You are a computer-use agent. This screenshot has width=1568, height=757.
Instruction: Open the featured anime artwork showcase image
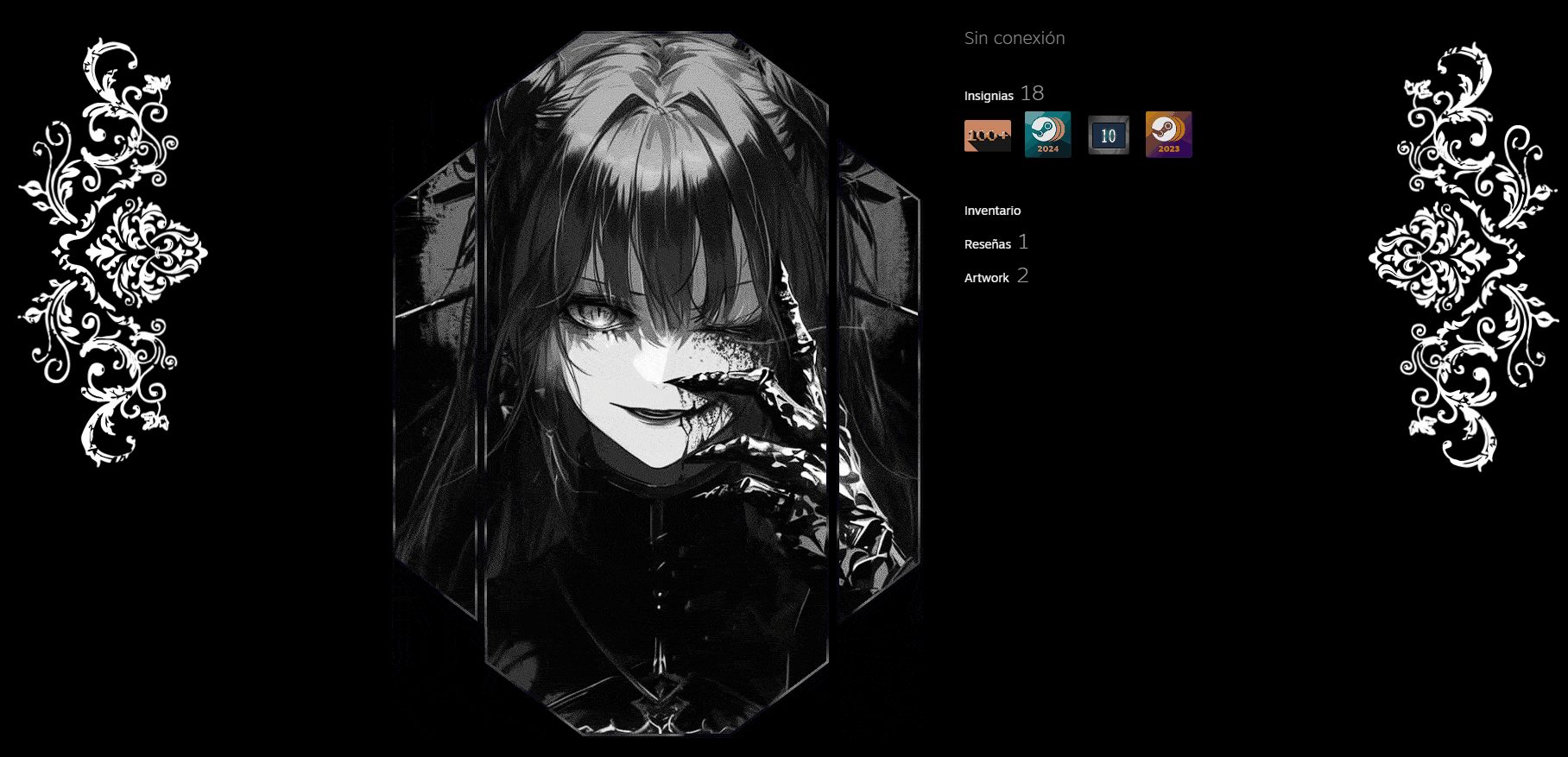tap(656, 384)
